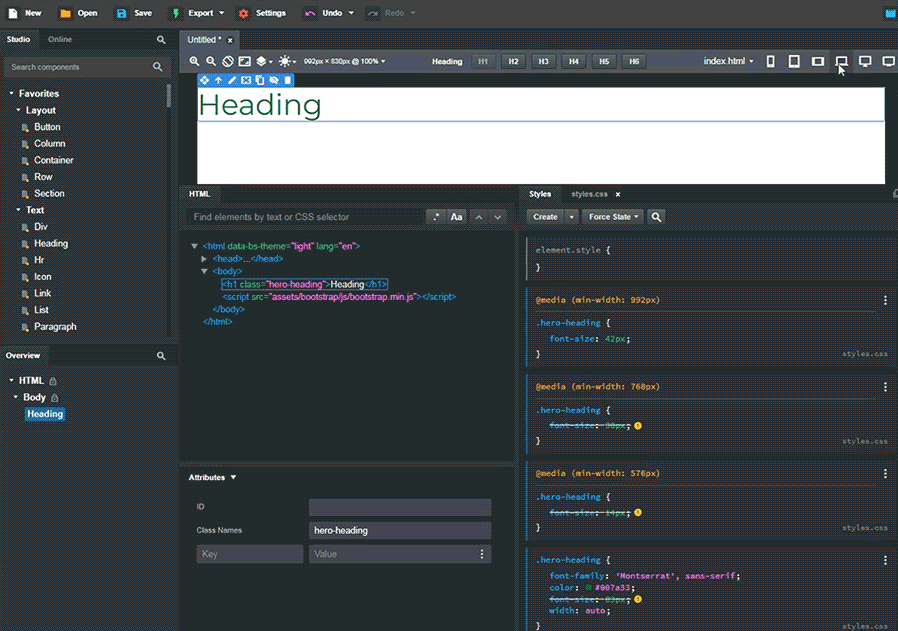Click the zoom in magnifier icon
Image resolution: width=898 pixels, height=631 pixels.
195,61
